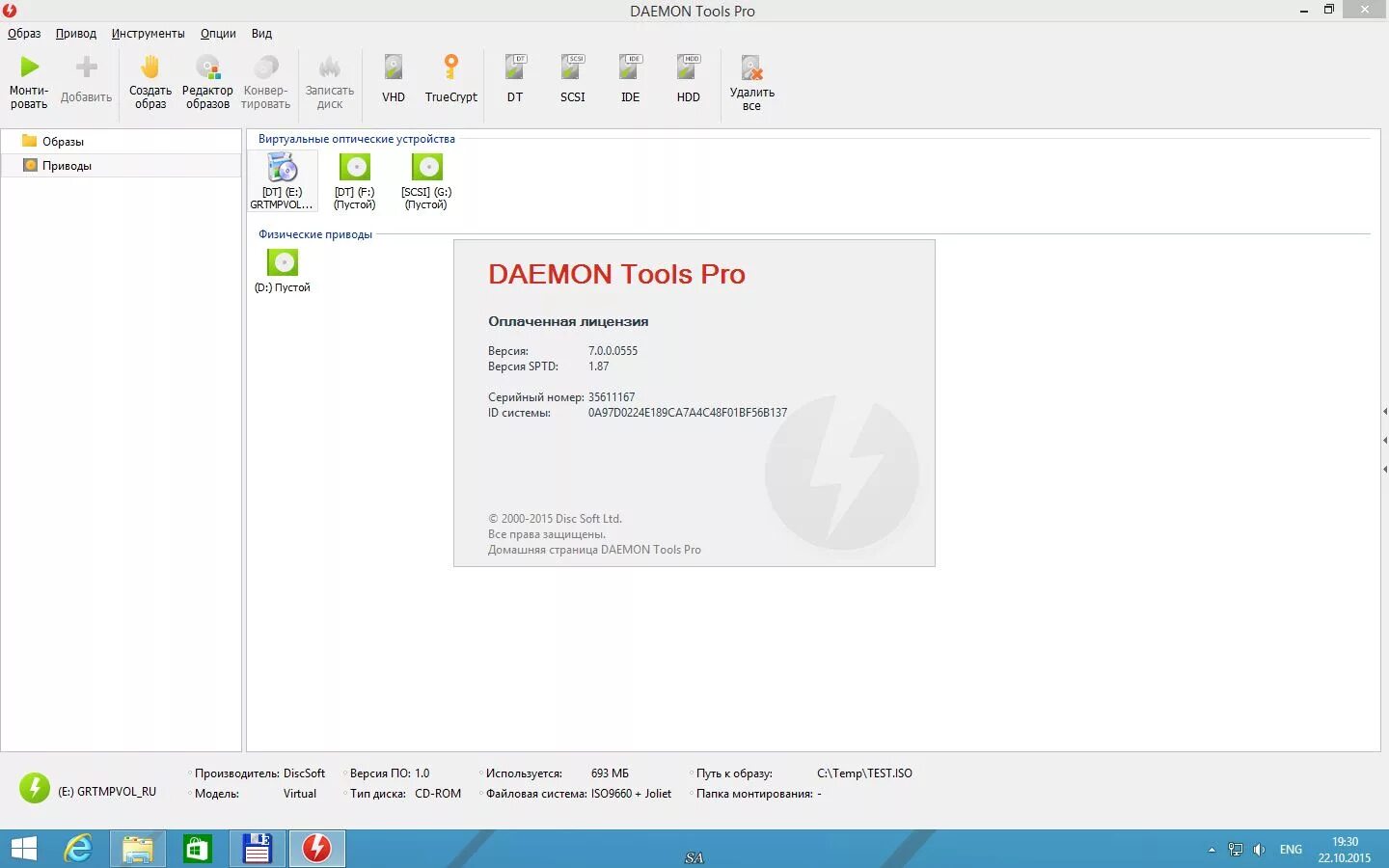Add a VHD drive

point(394,79)
